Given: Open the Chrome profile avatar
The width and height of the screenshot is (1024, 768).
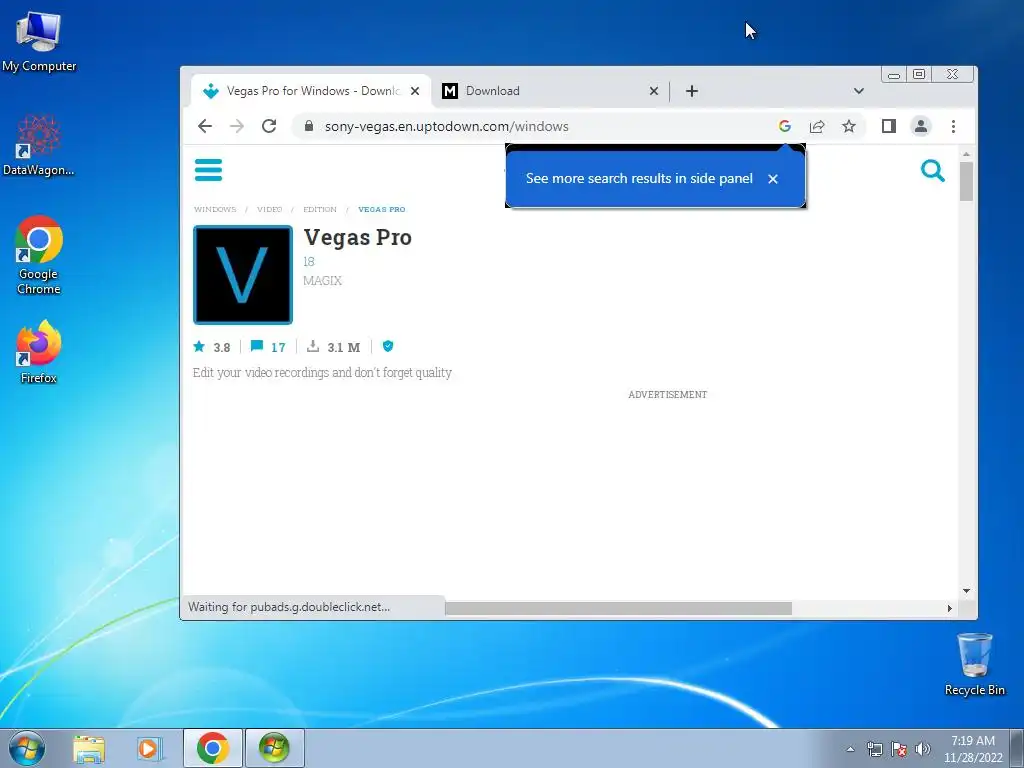Looking at the screenshot, I should [x=921, y=126].
